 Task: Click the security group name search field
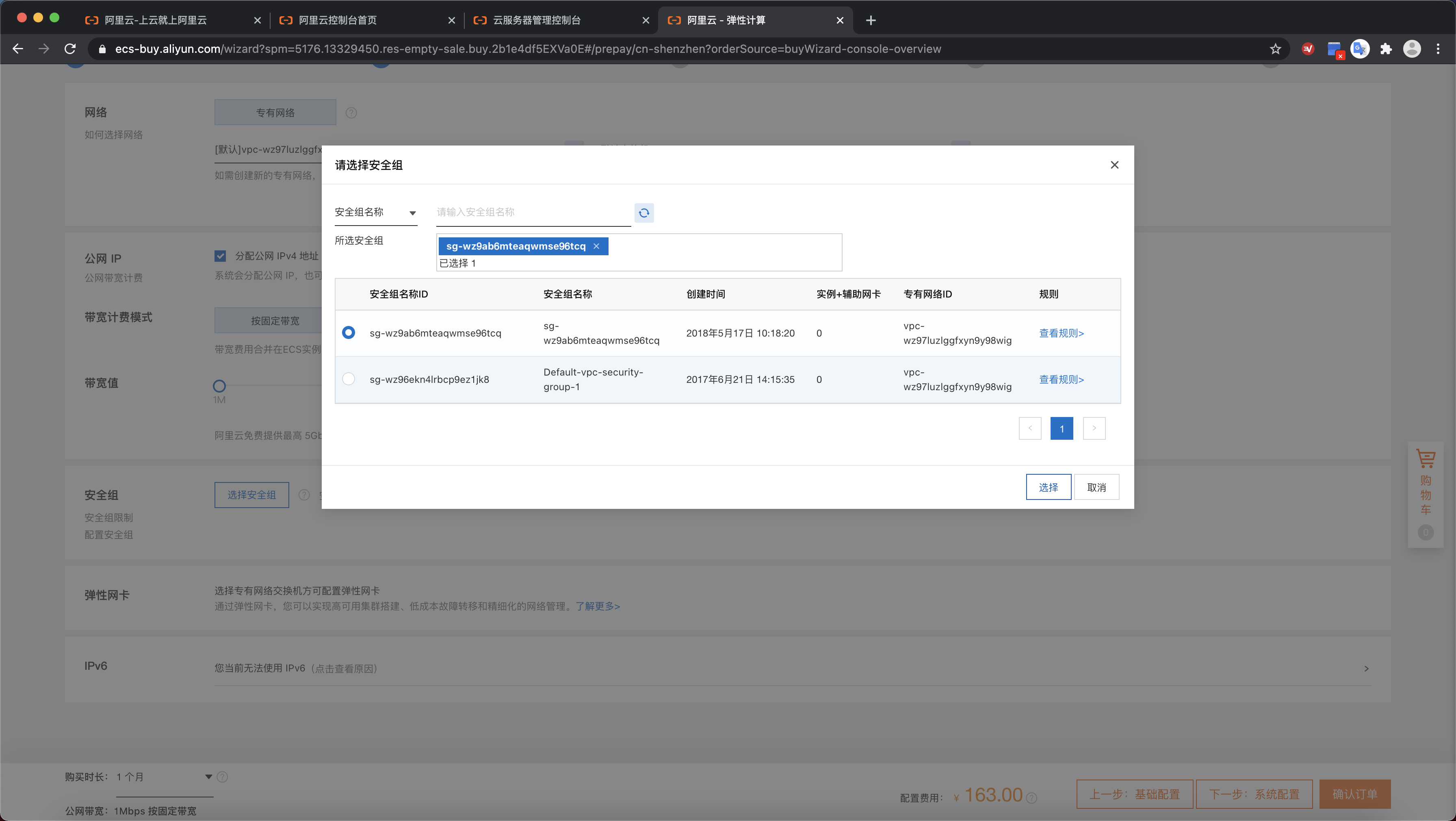tap(533, 213)
